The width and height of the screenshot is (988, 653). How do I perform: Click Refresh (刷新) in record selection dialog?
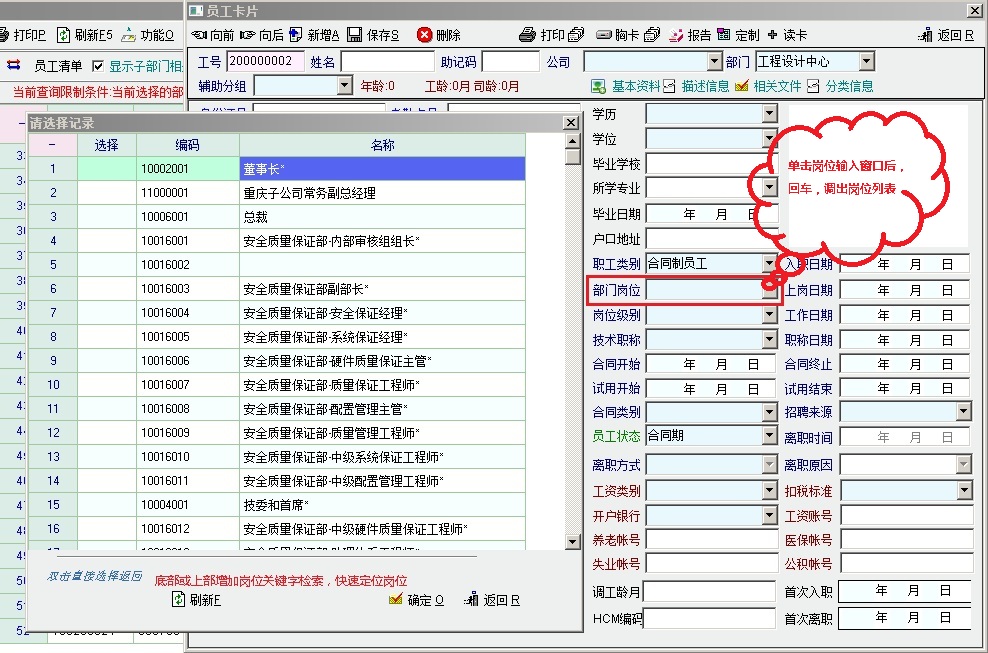(179, 600)
